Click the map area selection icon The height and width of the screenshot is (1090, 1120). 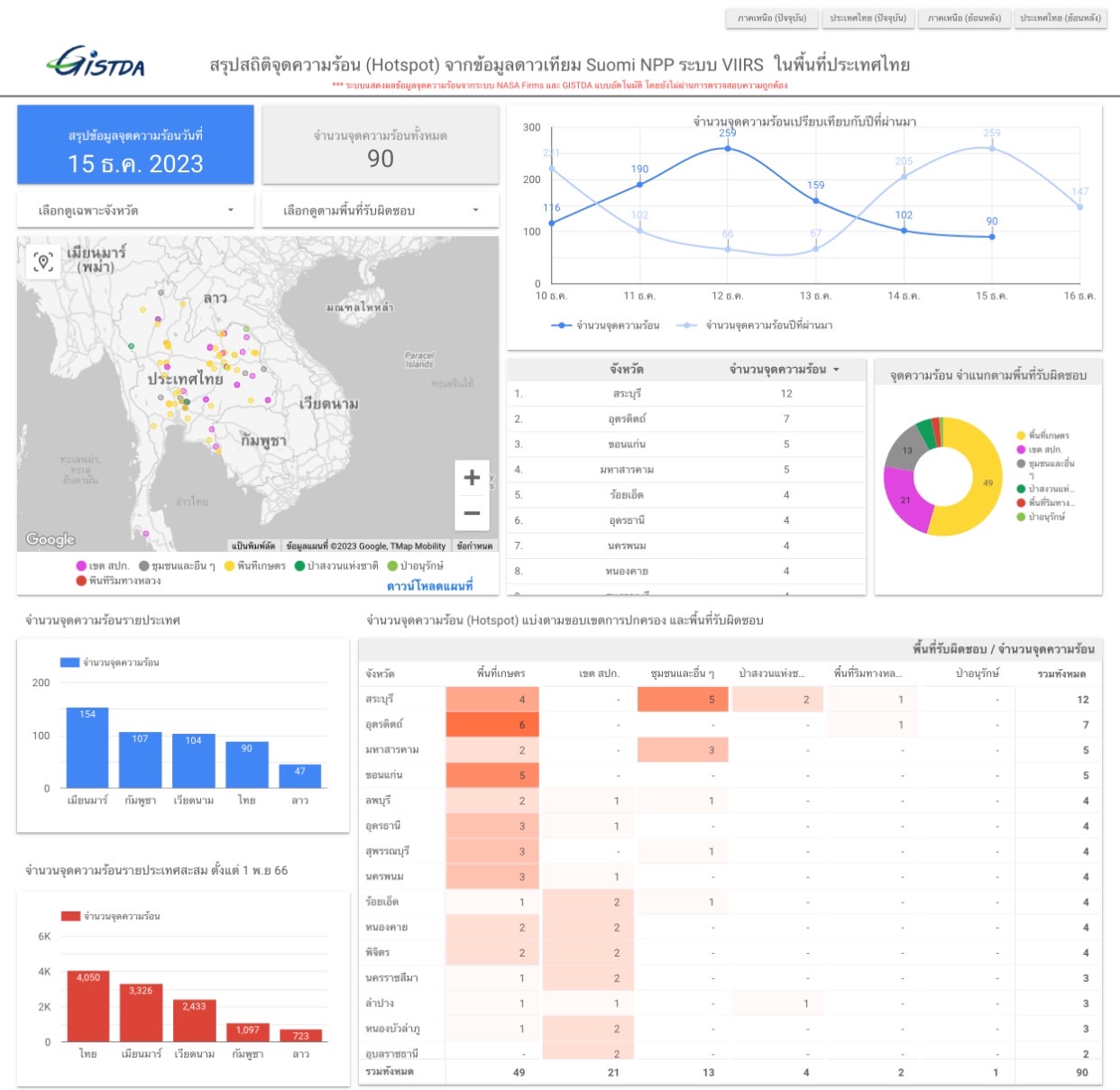pyautogui.click(x=43, y=261)
